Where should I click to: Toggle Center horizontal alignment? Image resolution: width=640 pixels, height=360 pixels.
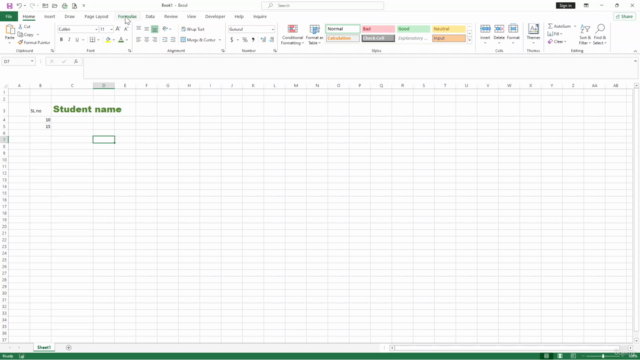pyautogui.click(x=147, y=40)
